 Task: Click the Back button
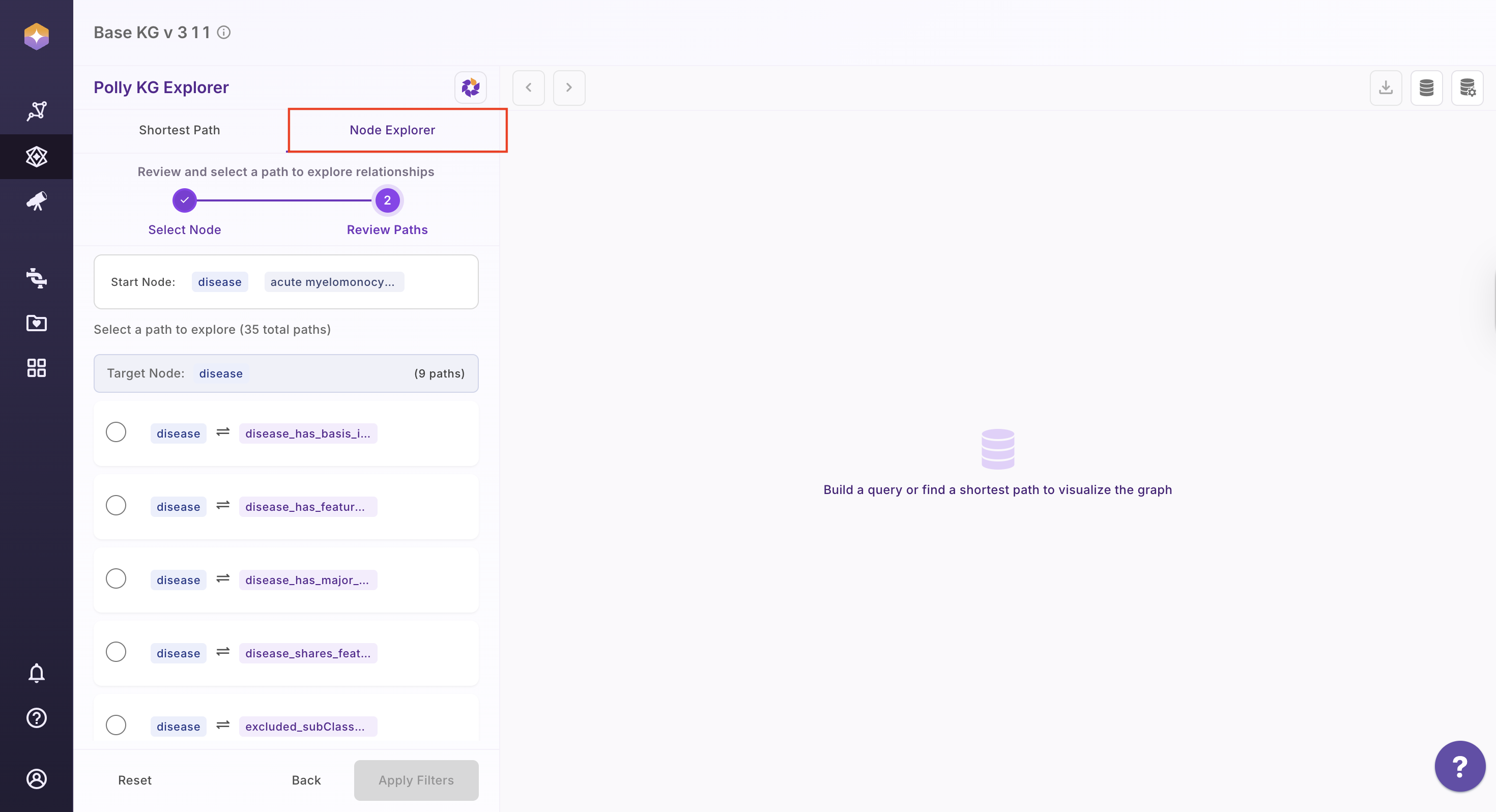coord(306,780)
